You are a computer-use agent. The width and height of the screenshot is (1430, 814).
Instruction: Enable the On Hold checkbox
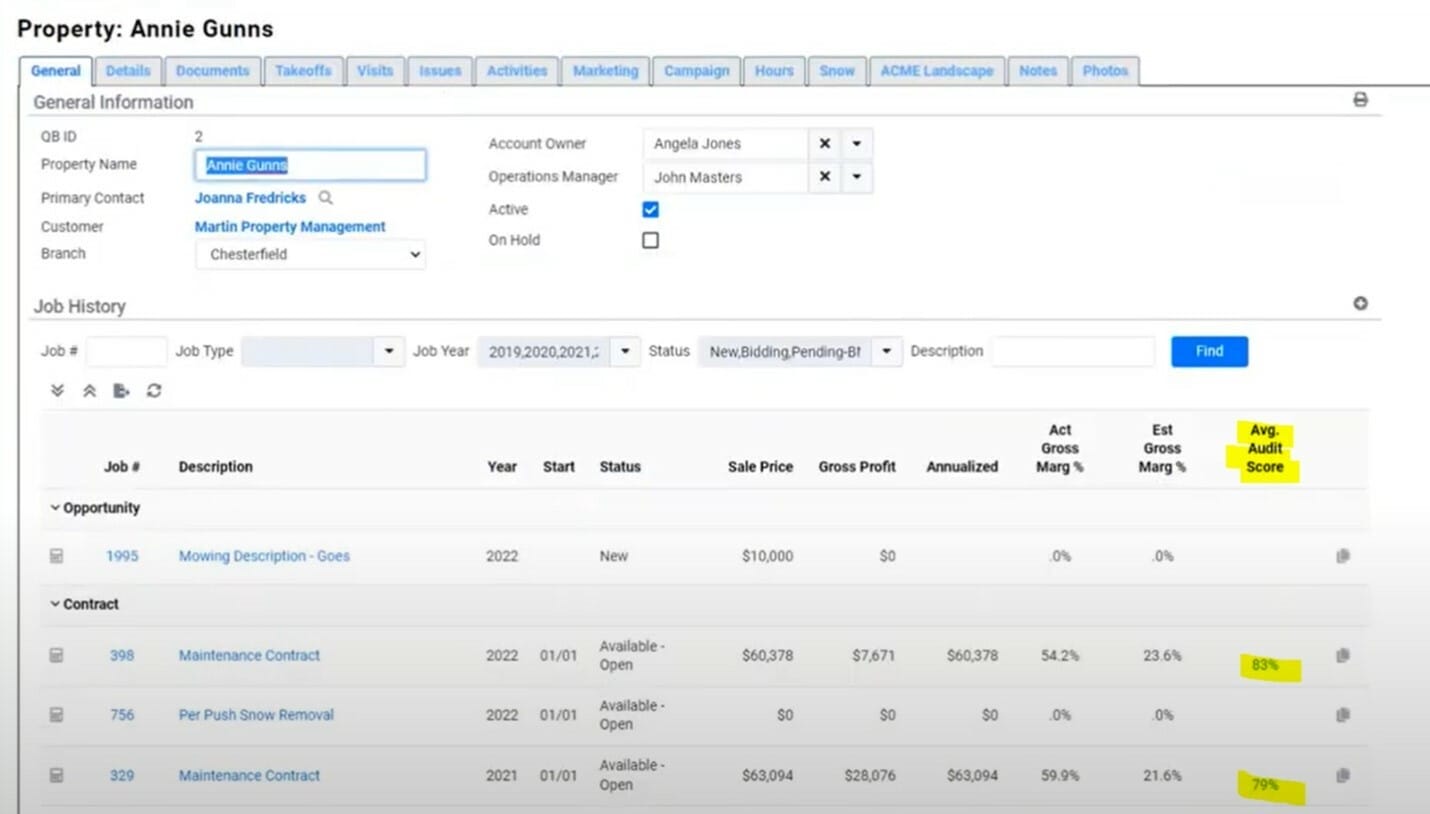650,241
